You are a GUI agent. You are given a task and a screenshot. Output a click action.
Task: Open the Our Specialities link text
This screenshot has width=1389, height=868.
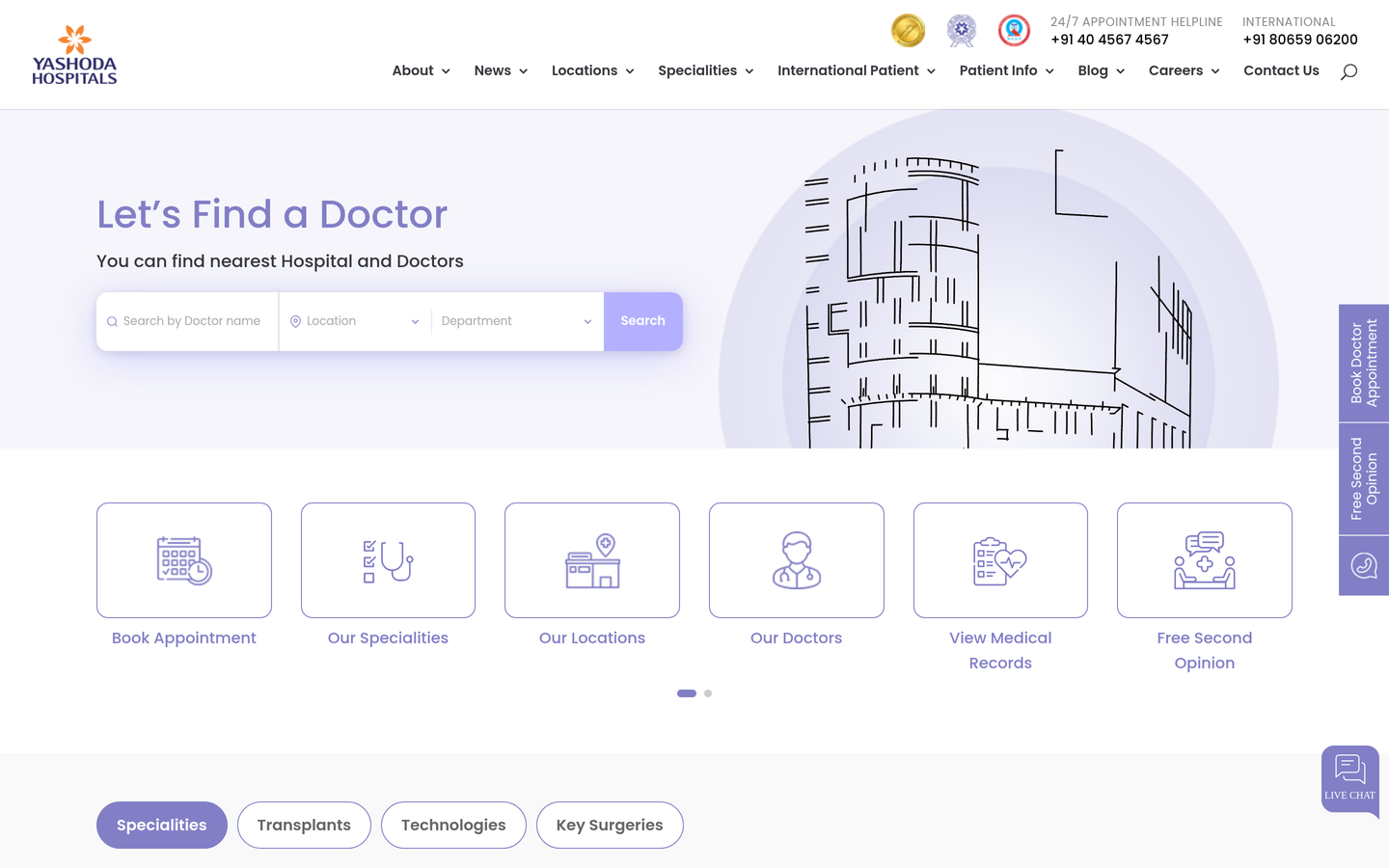[388, 638]
